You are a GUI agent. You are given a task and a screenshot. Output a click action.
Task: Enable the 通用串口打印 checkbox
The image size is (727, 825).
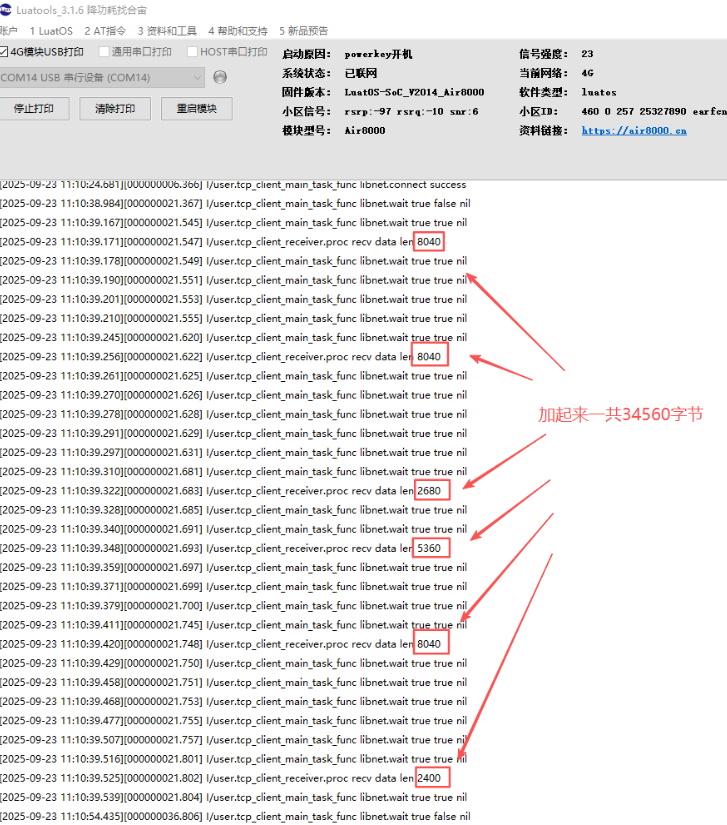104,52
